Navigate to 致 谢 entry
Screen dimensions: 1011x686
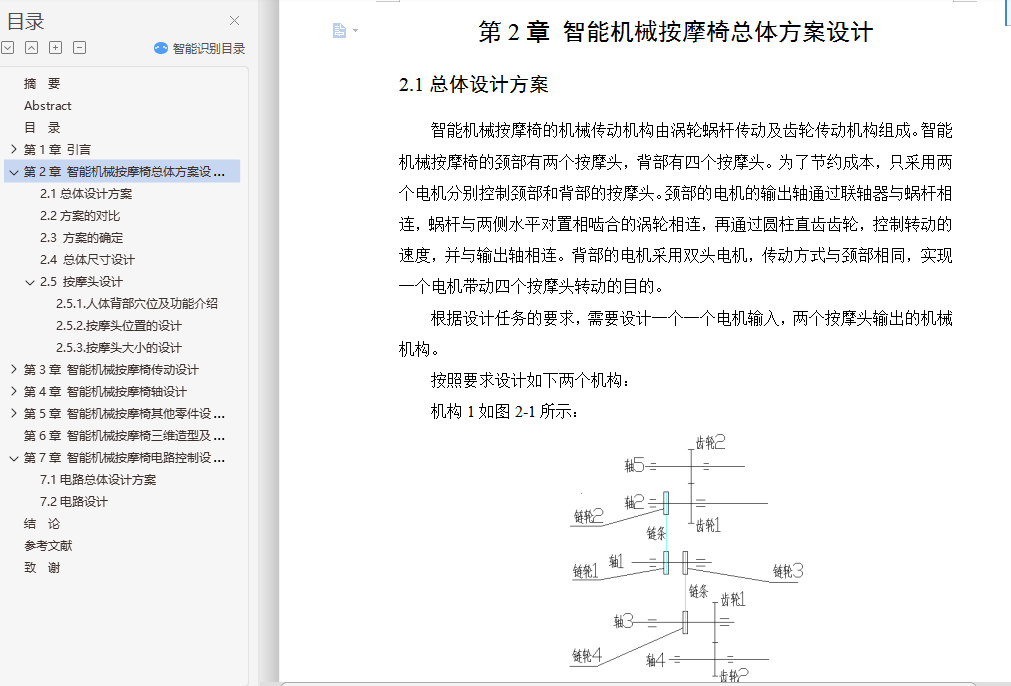[x=42, y=568]
